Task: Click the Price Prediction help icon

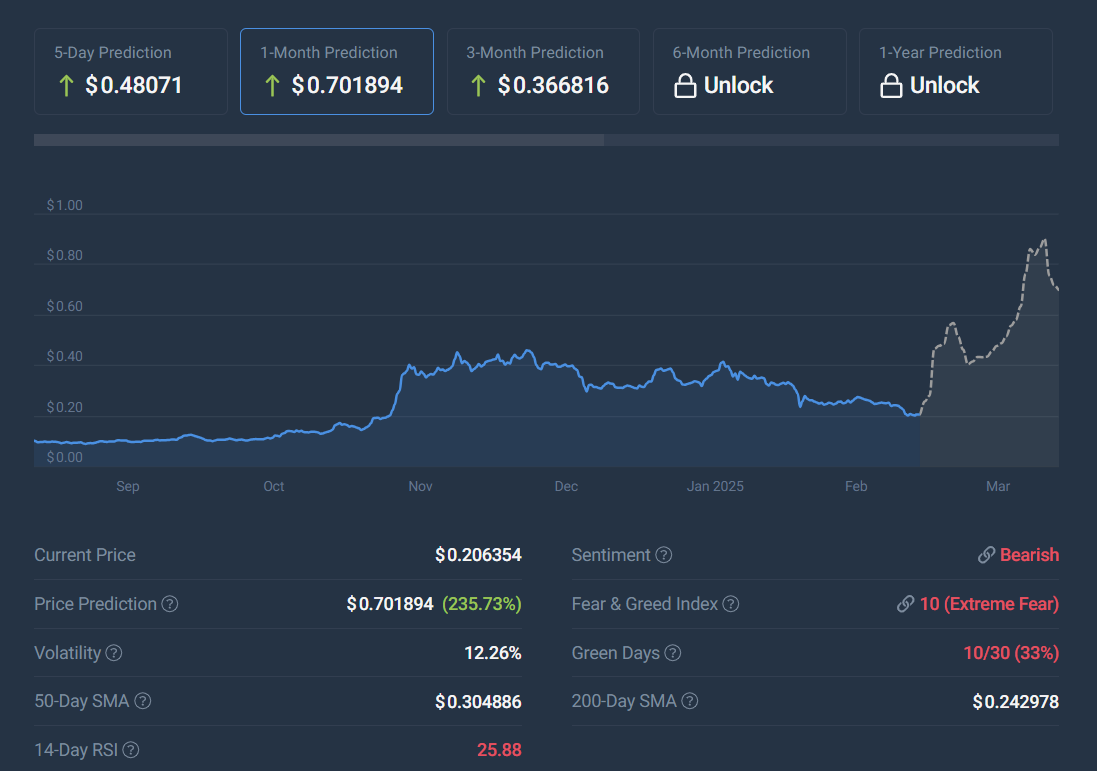Action: pos(170,604)
